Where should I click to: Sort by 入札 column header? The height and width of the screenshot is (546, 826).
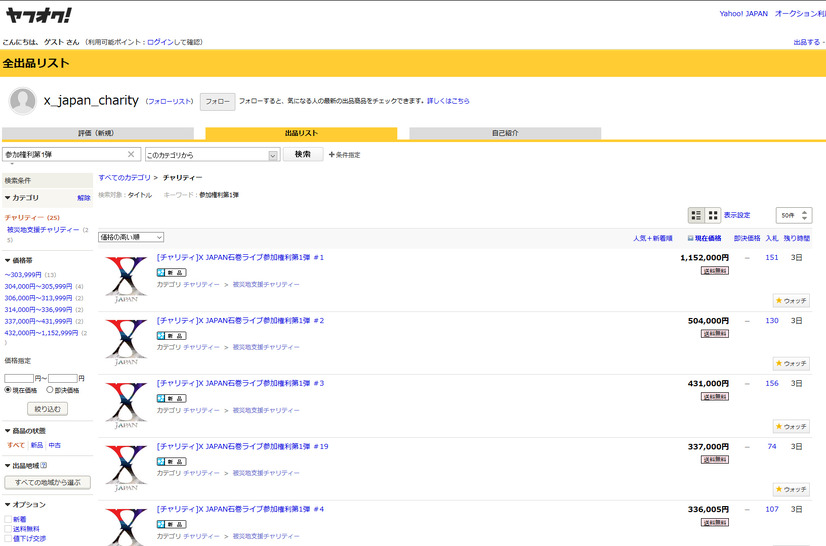click(772, 238)
